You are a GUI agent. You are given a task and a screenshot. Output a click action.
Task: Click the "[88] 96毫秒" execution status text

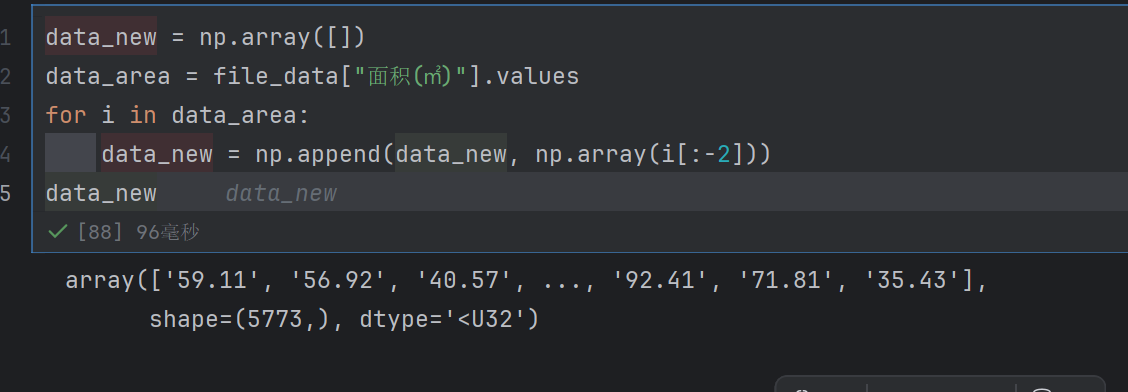pos(138,232)
